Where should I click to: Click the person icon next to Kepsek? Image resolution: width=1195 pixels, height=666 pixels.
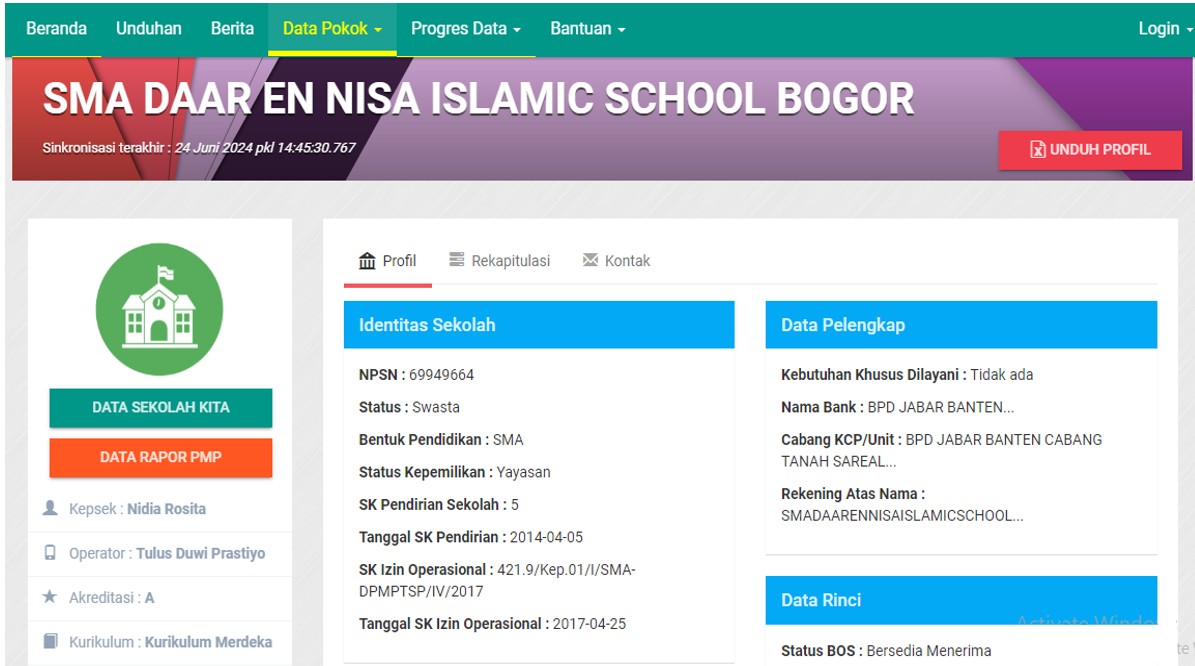point(50,508)
